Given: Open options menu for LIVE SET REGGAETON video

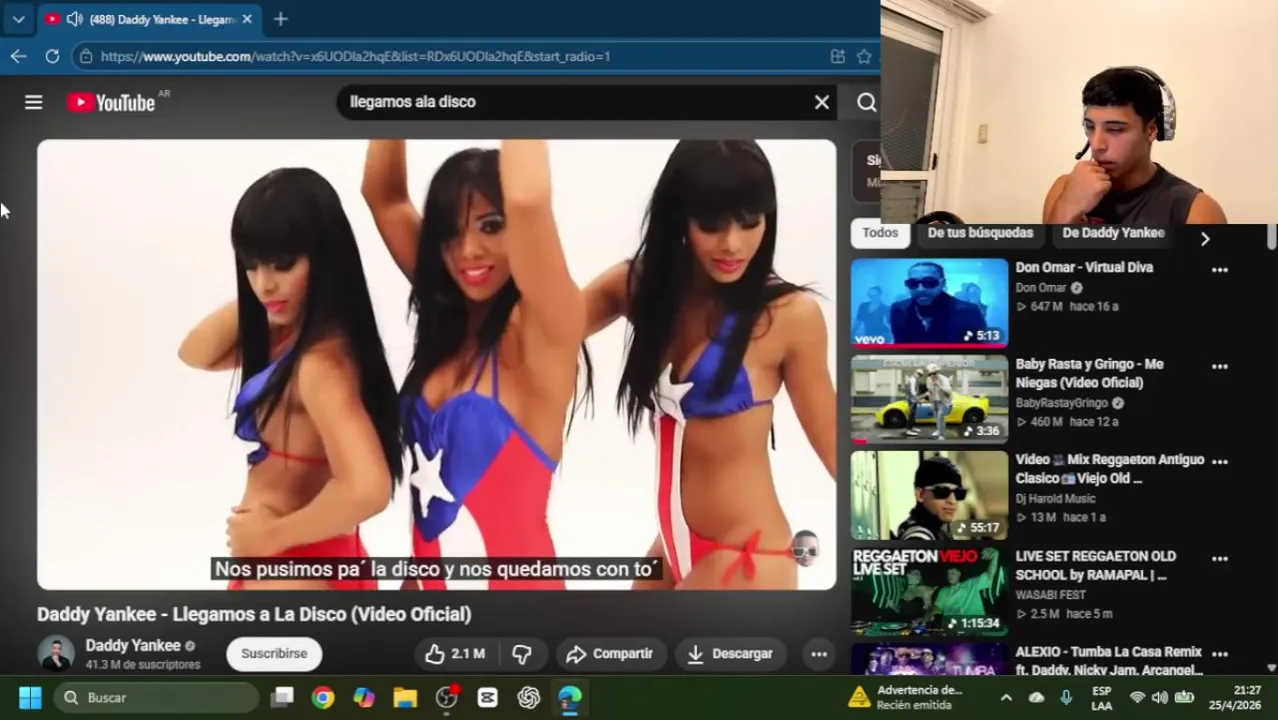Looking at the screenshot, I should pyautogui.click(x=1220, y=559).
